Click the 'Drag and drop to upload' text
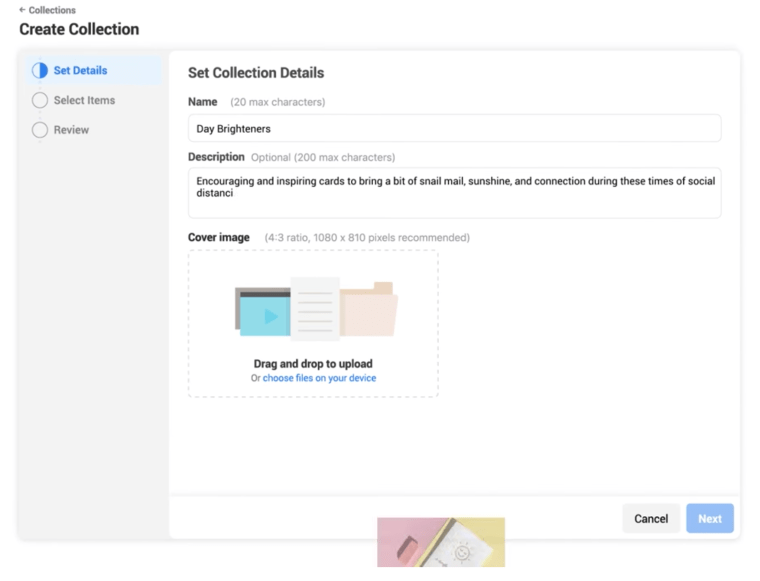This screenshot has height=581, width=760. point(313,364)
